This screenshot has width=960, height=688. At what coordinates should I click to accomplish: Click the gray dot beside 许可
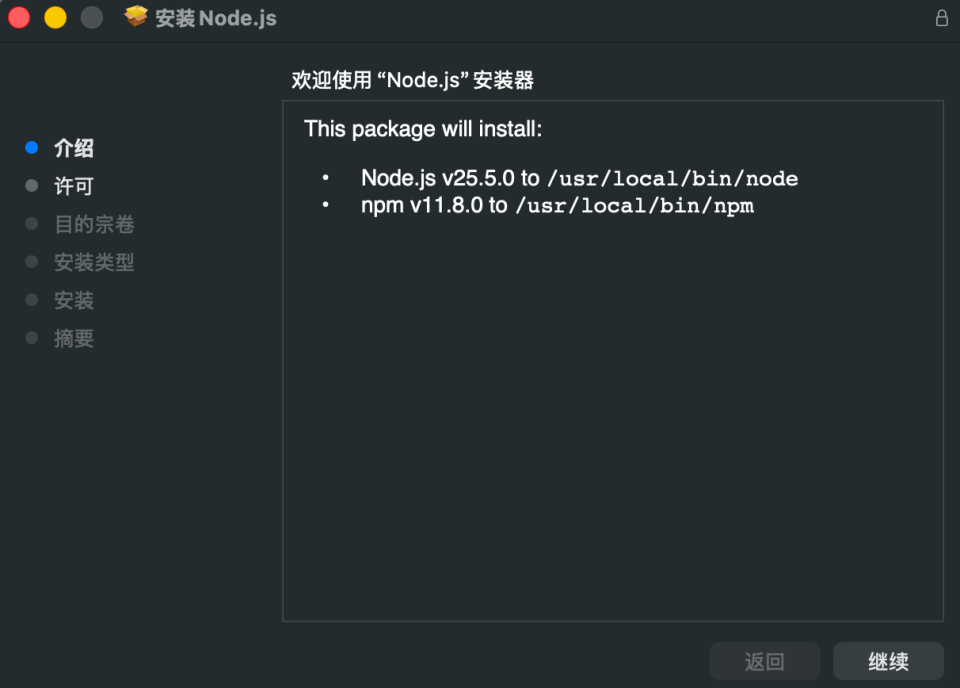(x=31, y=185)
